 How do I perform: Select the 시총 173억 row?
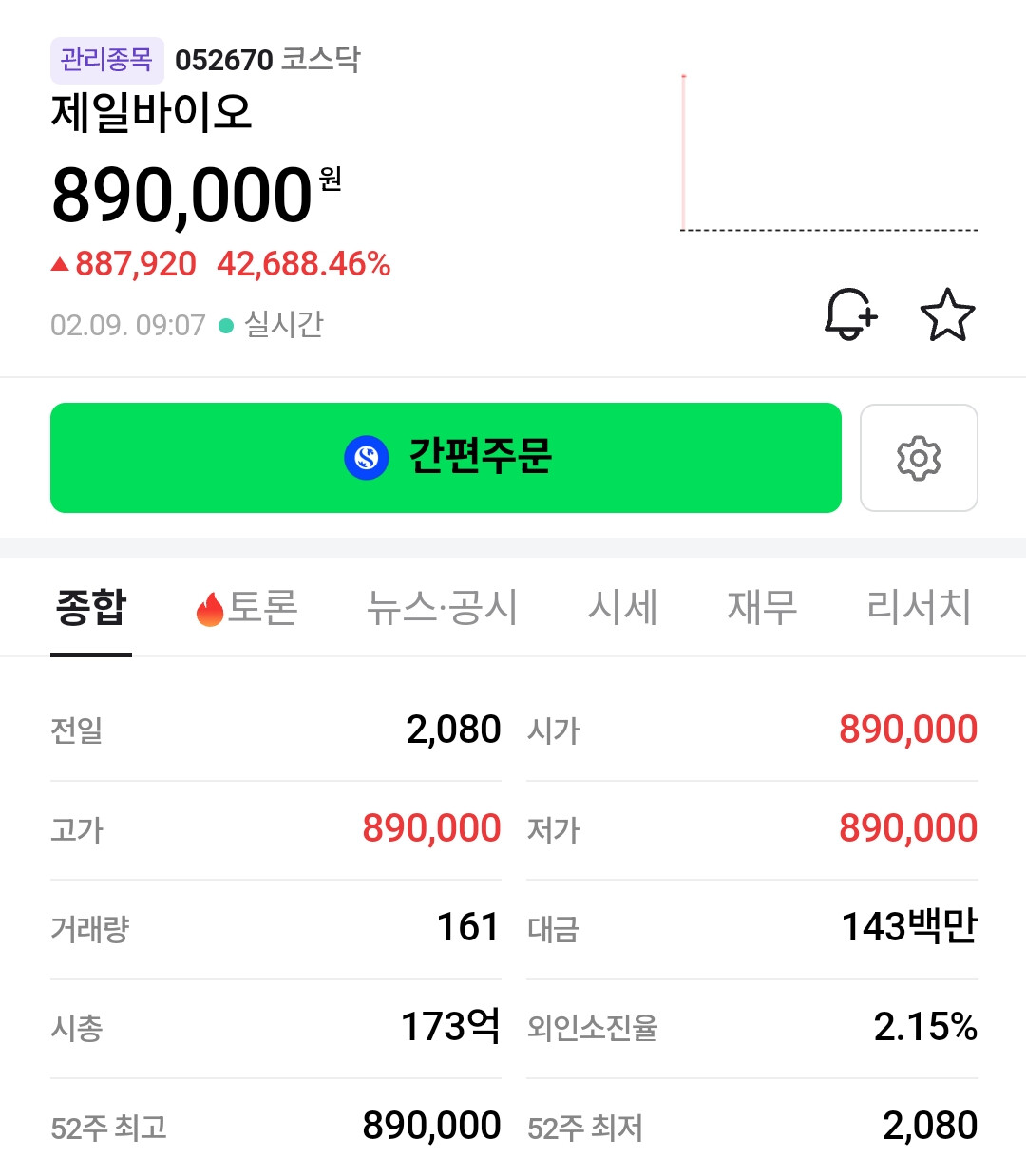tap(275, 1027)
